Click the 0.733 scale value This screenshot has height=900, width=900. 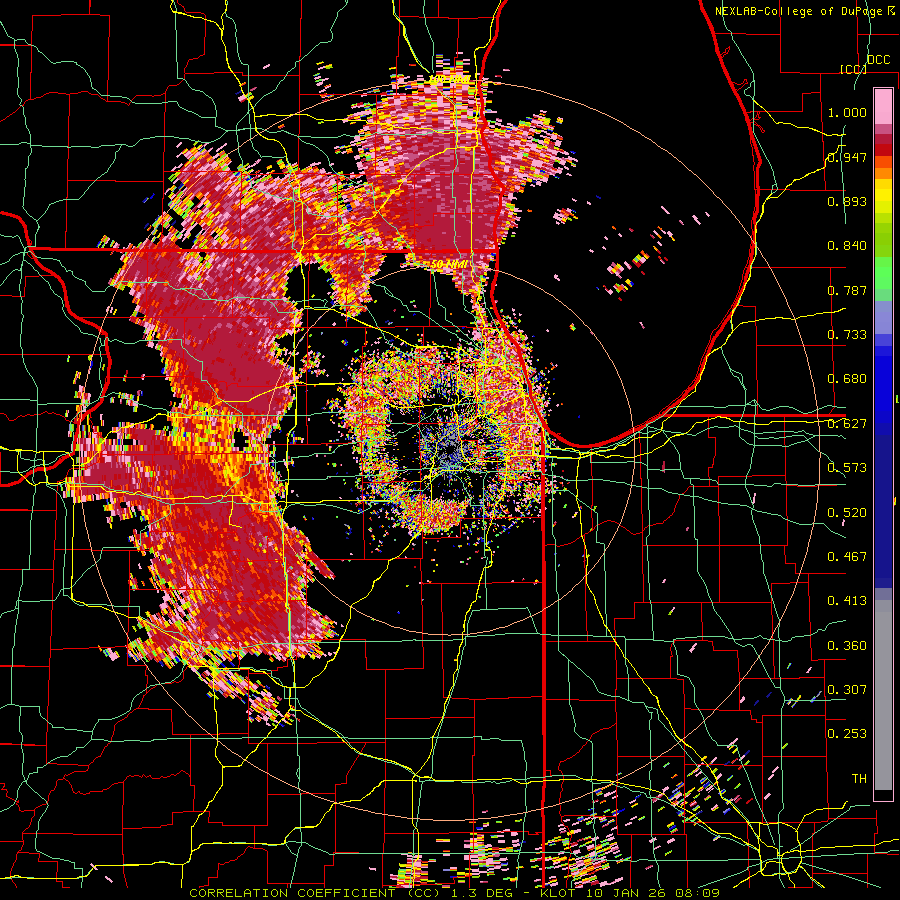point(847,335)
